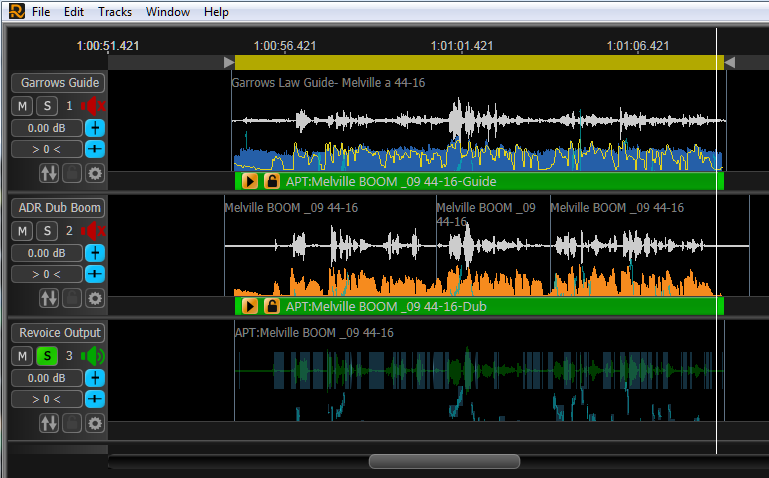Play the 44-16-Dub process from its play icon
The height and width of the screenshot is (478, 769).
250,306
